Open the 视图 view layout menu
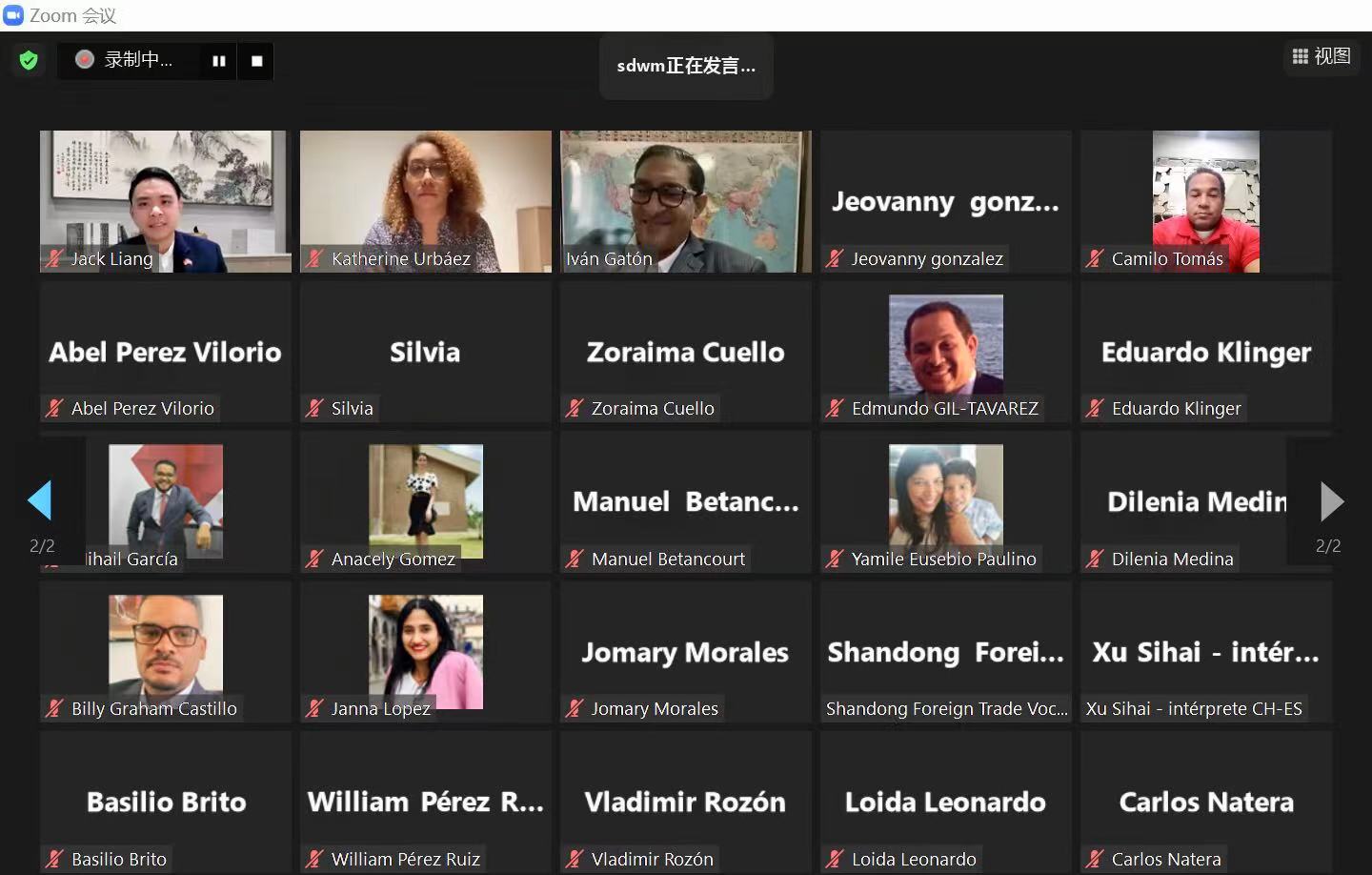Viewport: 1372px width, 875px height. [x=1322, y=56]
